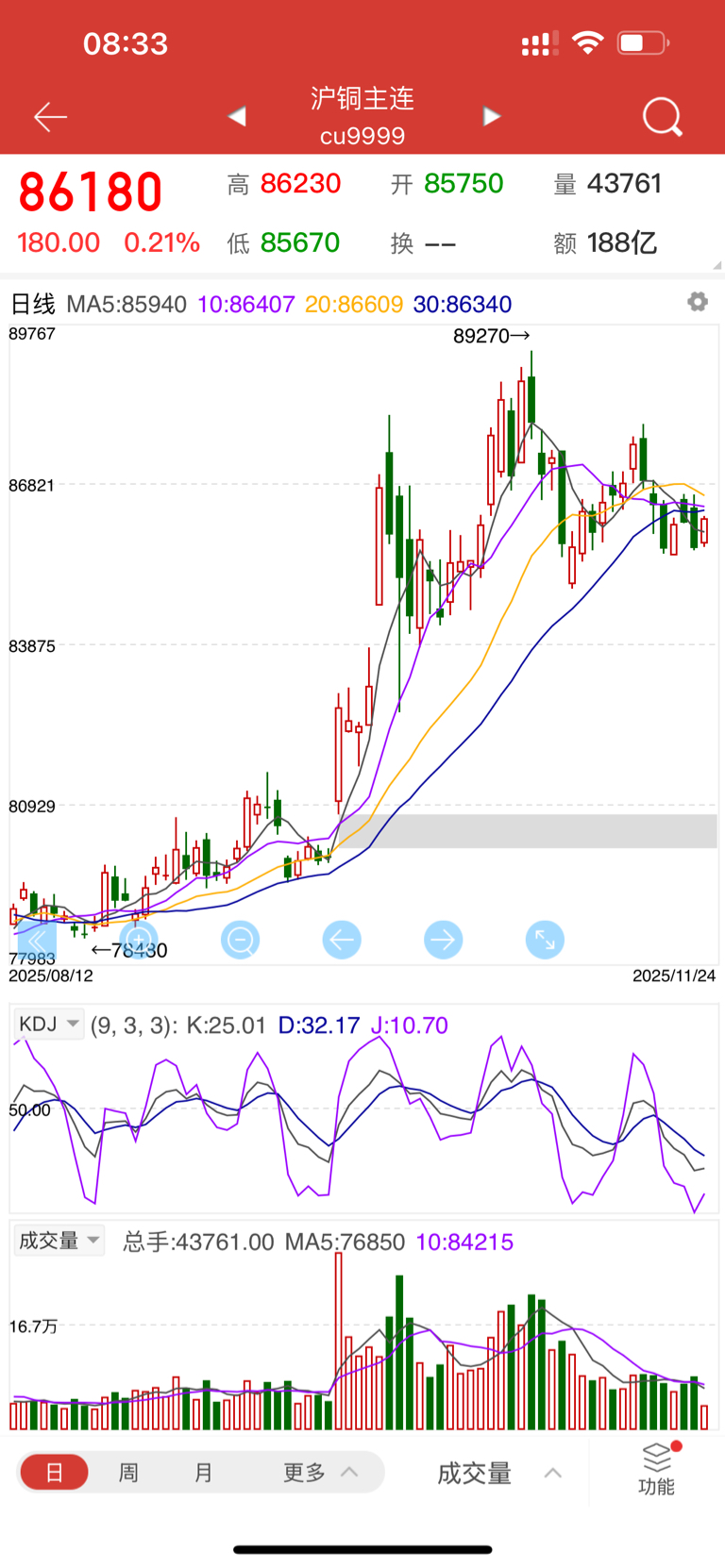Tap the tallest red volume bar
725x1568 pixels.
point(339,1341)
